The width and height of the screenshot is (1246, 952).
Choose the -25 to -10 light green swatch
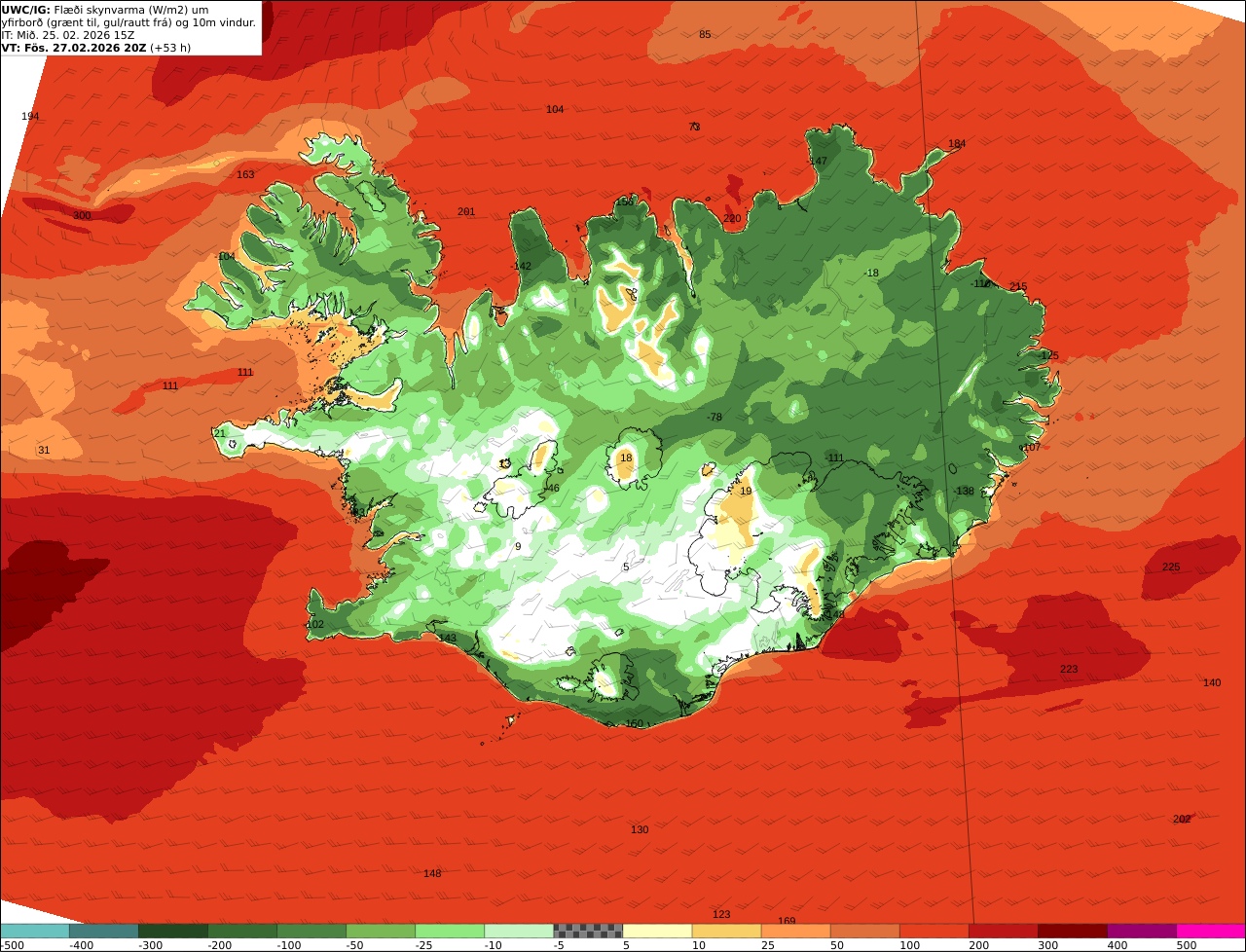pyautogui.click(x=450, y=931)
